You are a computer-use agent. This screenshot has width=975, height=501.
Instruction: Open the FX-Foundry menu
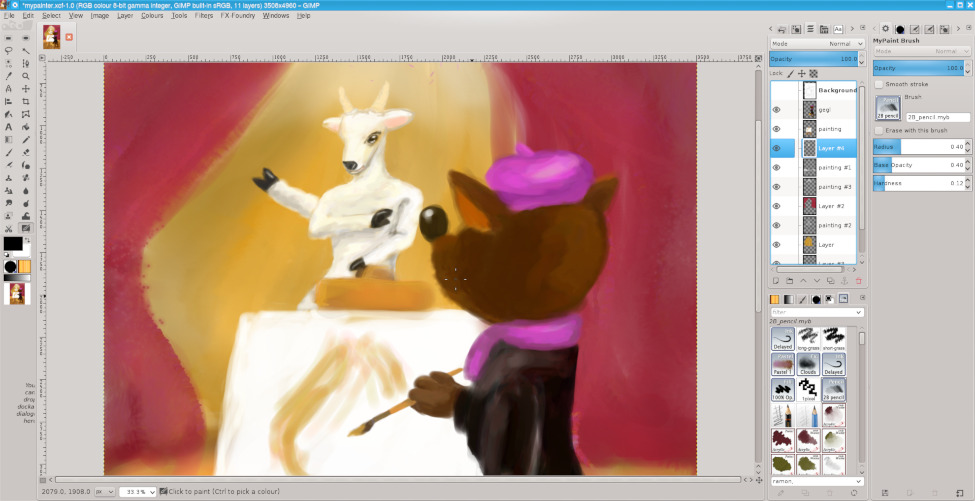tap(238, 16)
